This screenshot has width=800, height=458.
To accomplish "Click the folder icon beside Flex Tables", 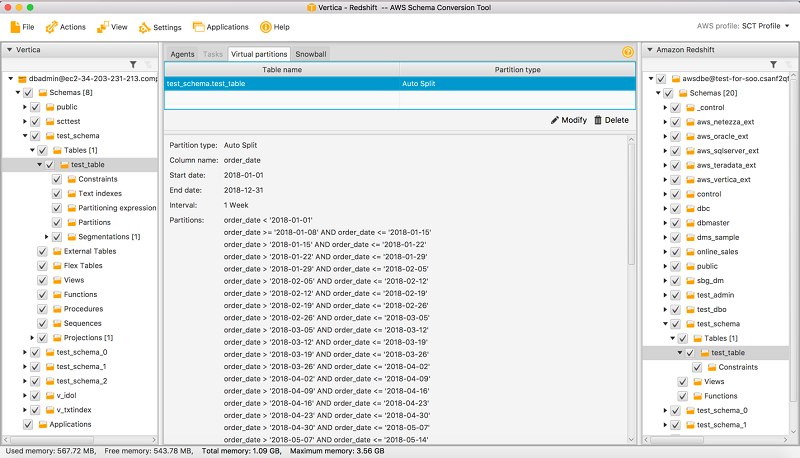I will (58, 265).
